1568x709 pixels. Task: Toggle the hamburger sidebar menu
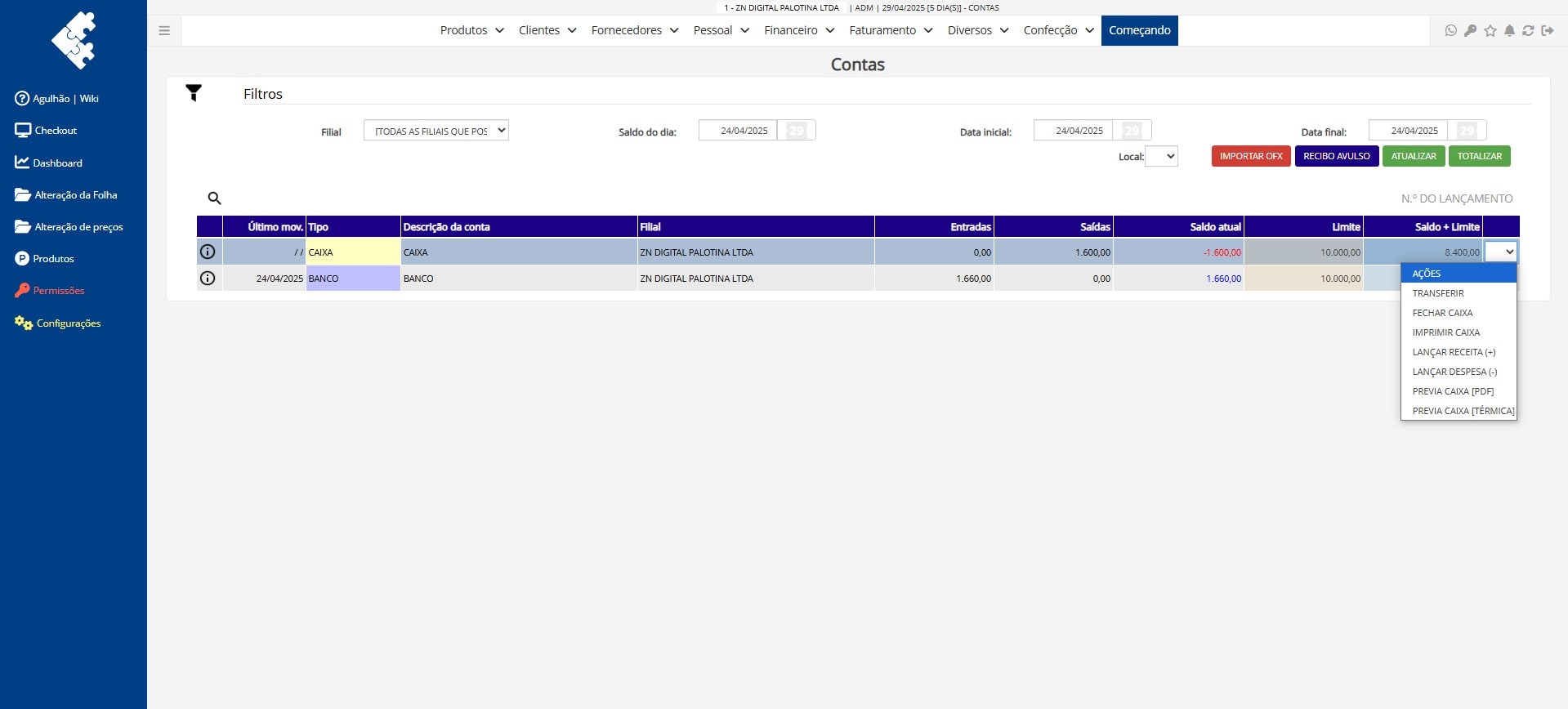(164, 31)
